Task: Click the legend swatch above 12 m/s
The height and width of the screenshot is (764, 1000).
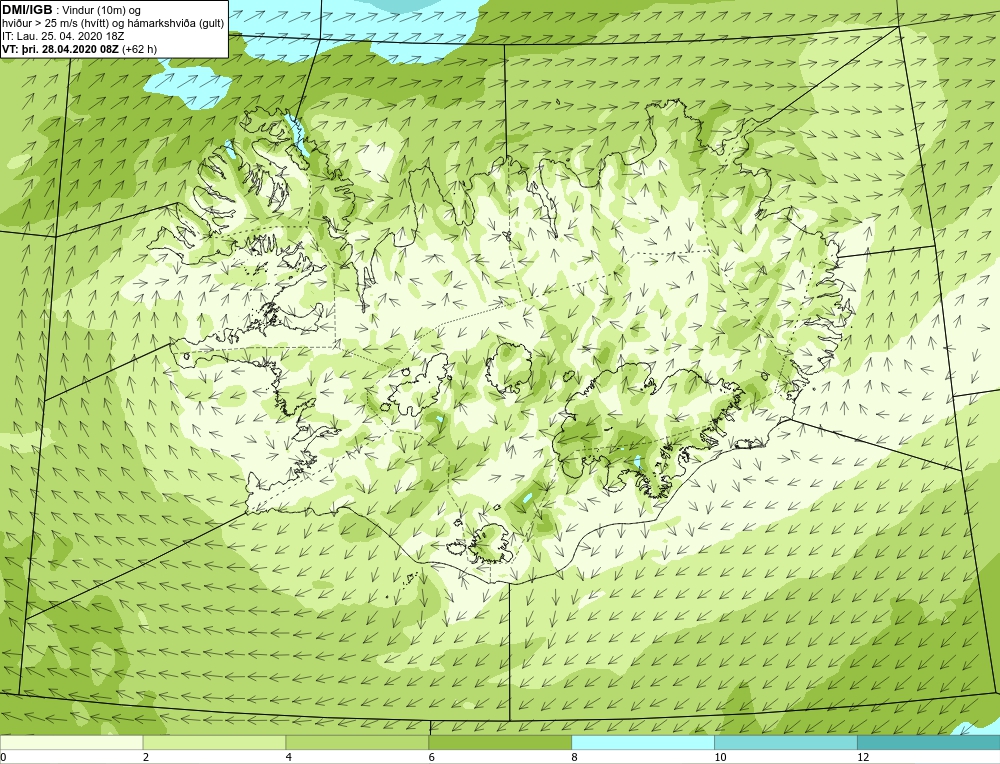Action: pyautogui.click(x=929, y=742)
